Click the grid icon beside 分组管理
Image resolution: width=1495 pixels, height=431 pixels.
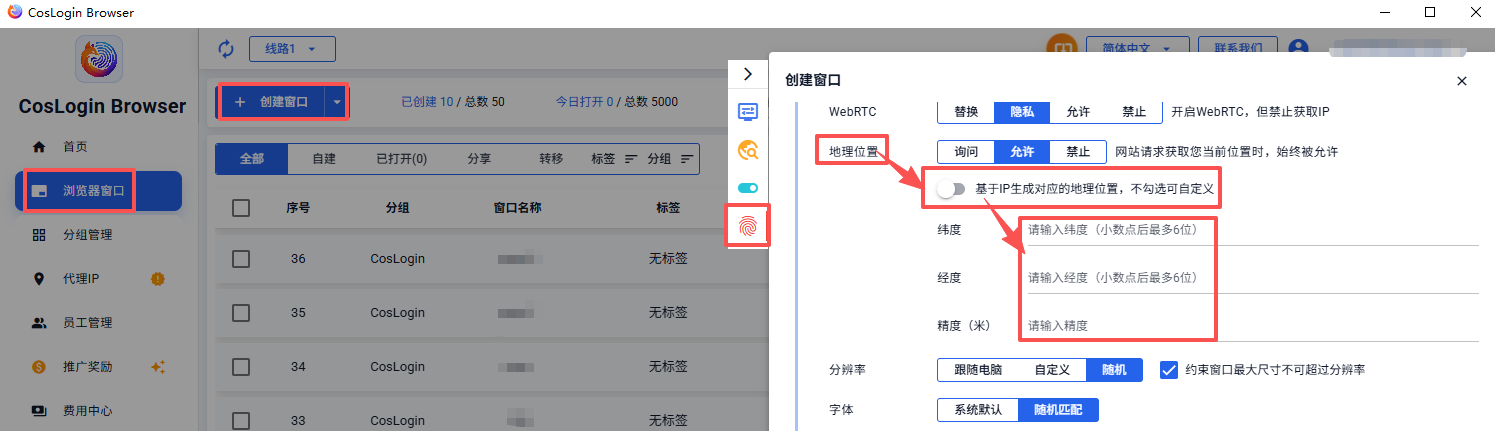tap(40, 235)
